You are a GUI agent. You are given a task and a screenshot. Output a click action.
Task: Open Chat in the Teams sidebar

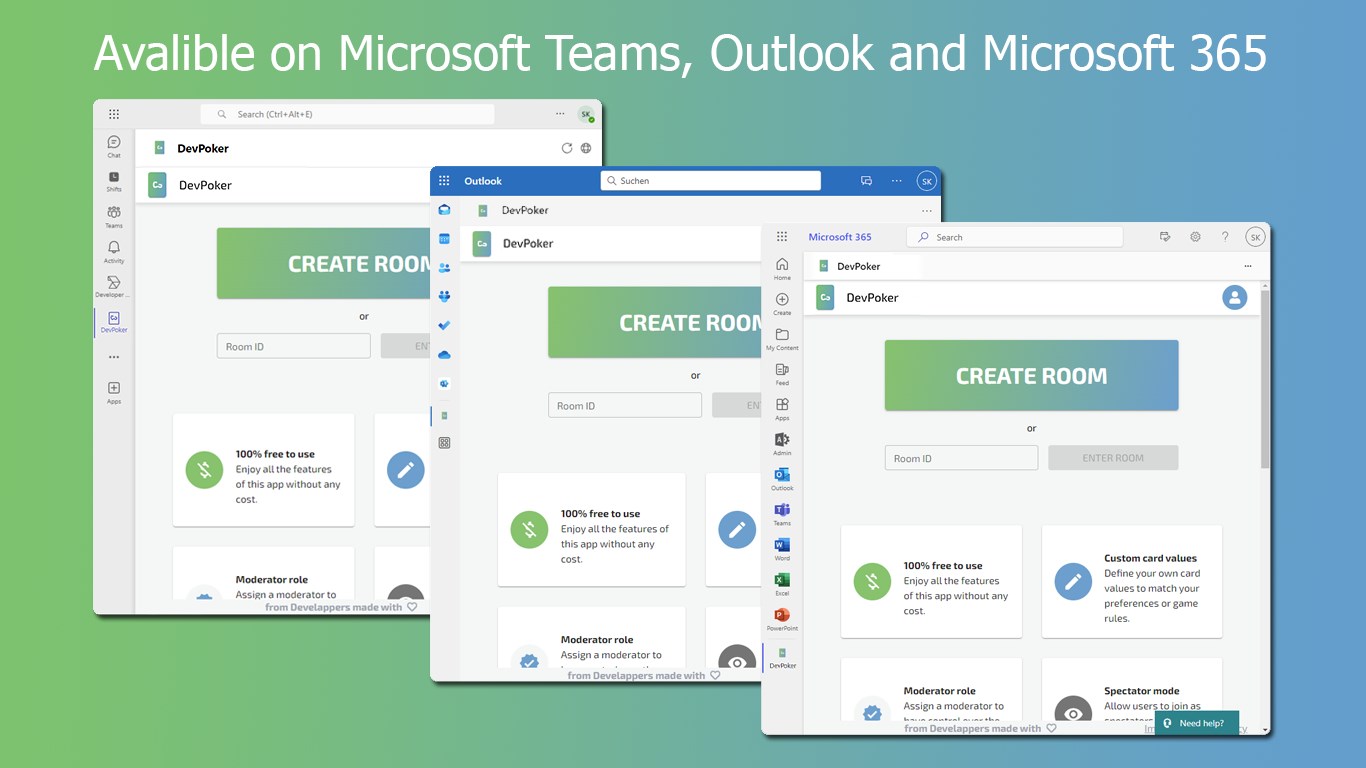[114, 146]
